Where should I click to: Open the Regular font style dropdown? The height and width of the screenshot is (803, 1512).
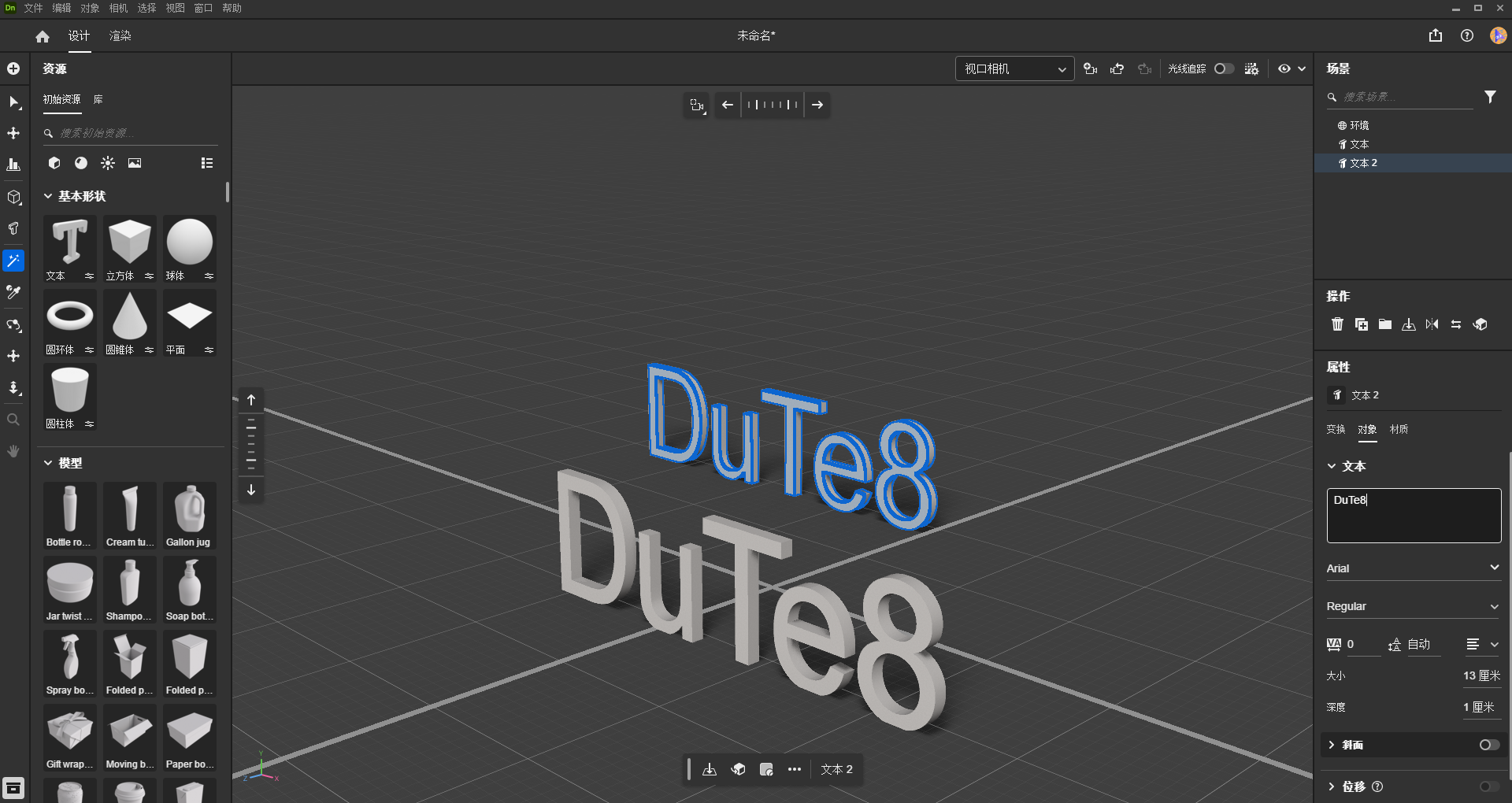pyautogui.click(x=1414, y=606)
